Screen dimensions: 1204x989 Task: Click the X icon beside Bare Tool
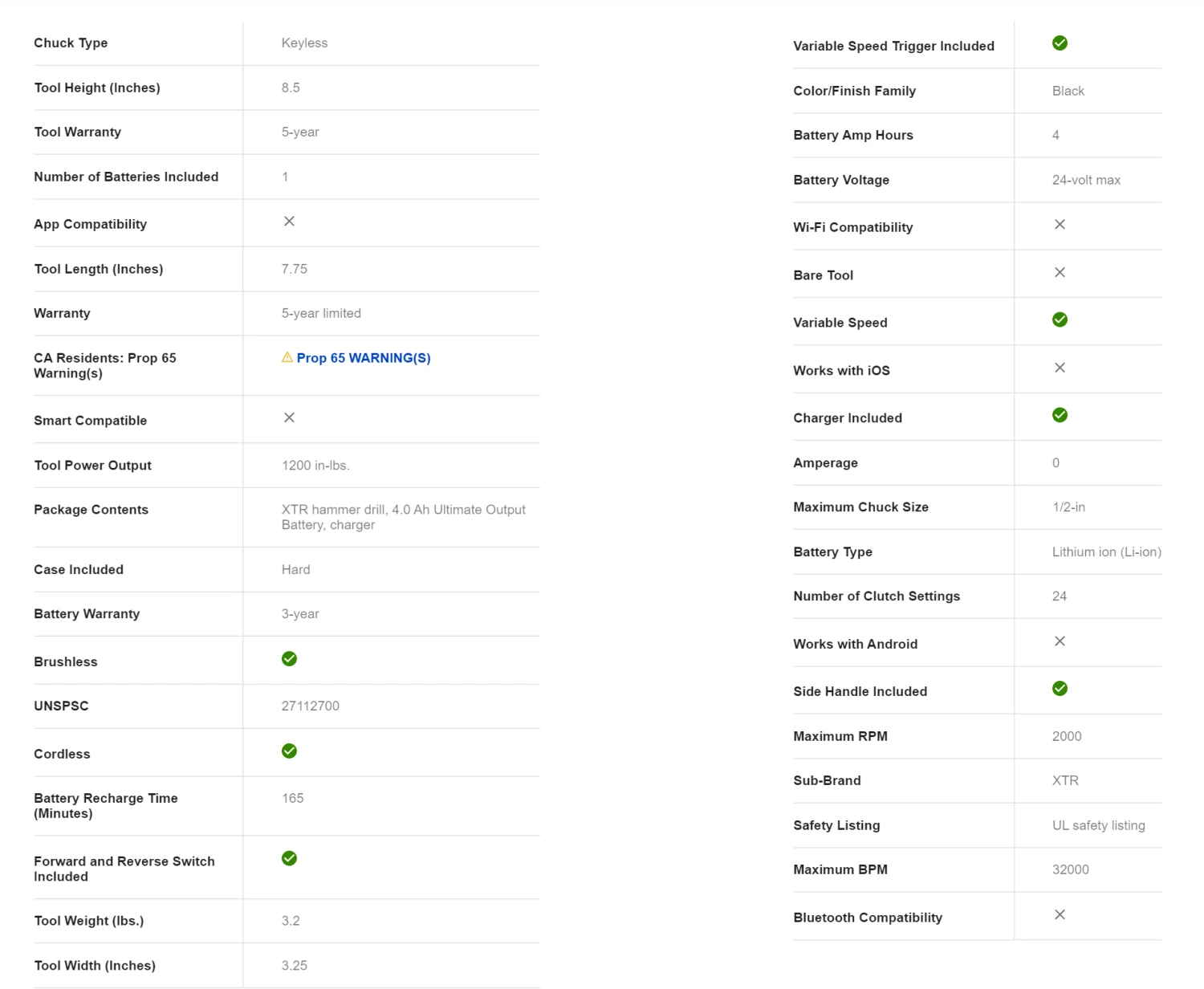[x=1060, y=273]
